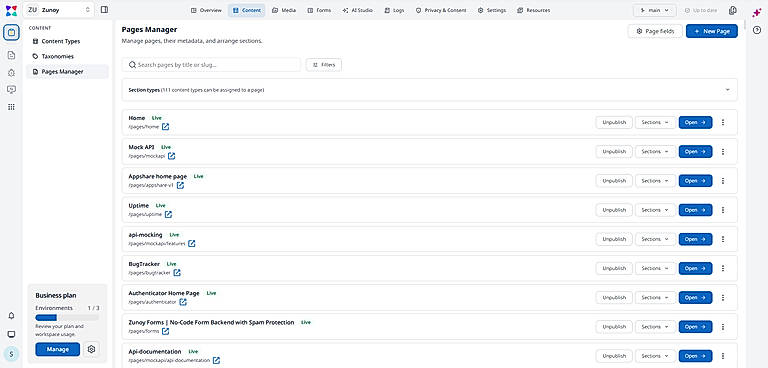
Task: Click Open for the api-mocking page
Action: pyautogui.click(x=696, y=239)
